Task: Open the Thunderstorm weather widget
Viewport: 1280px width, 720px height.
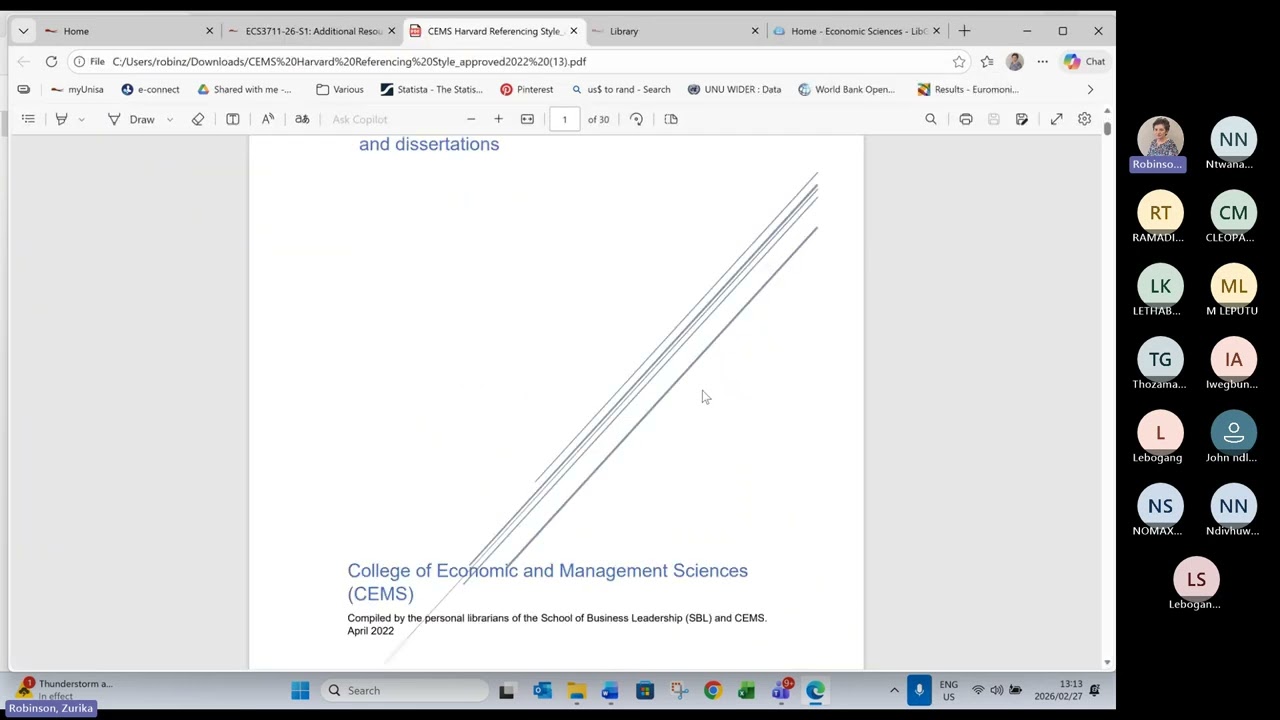Action: [65, 689]
